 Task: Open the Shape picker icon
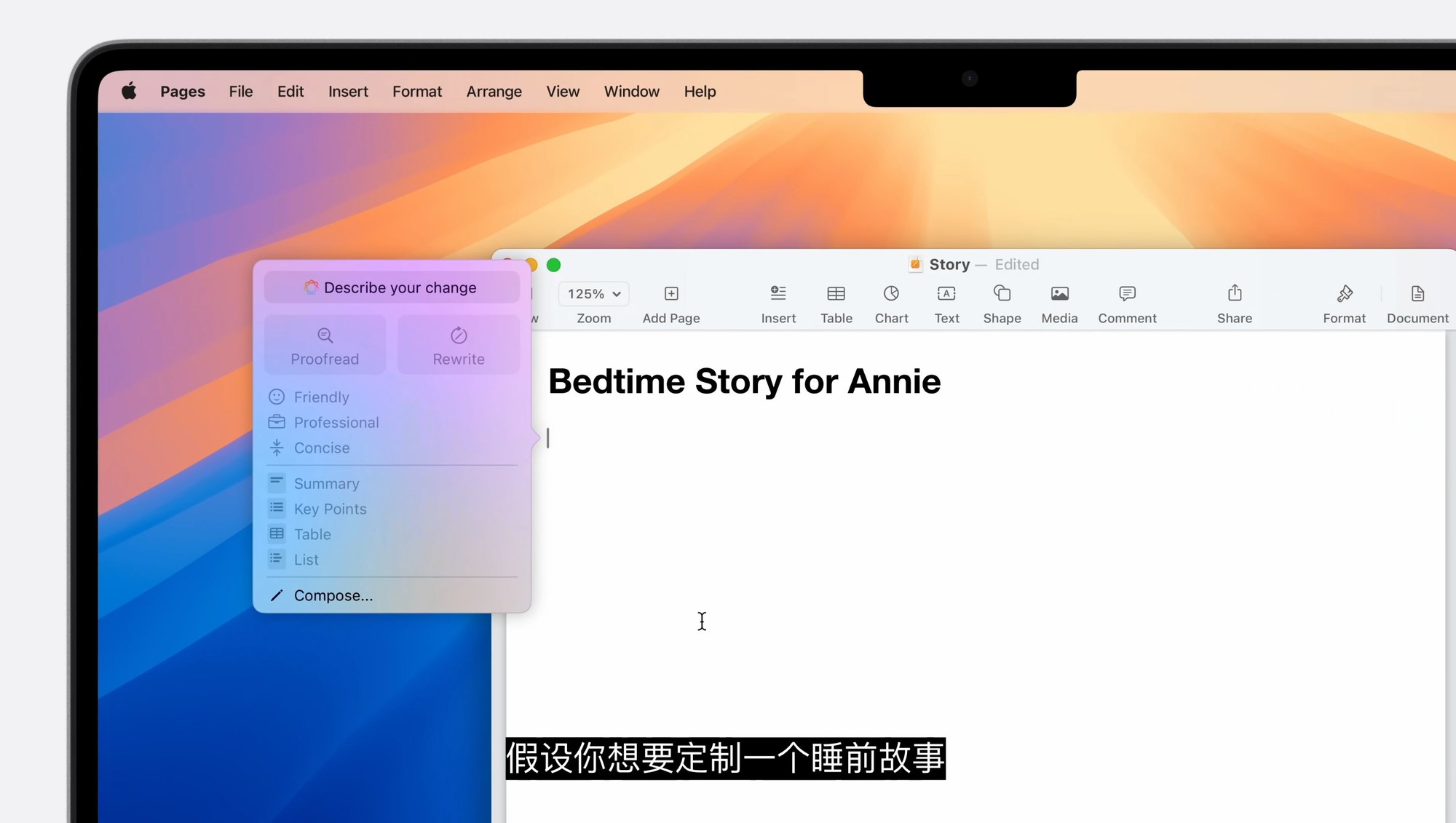click(1002, 294)
